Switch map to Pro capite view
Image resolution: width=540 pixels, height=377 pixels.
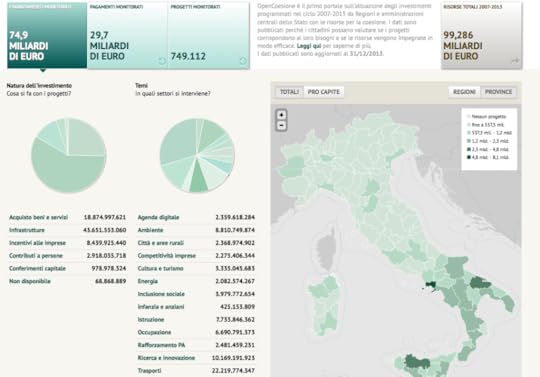[323, 92]
